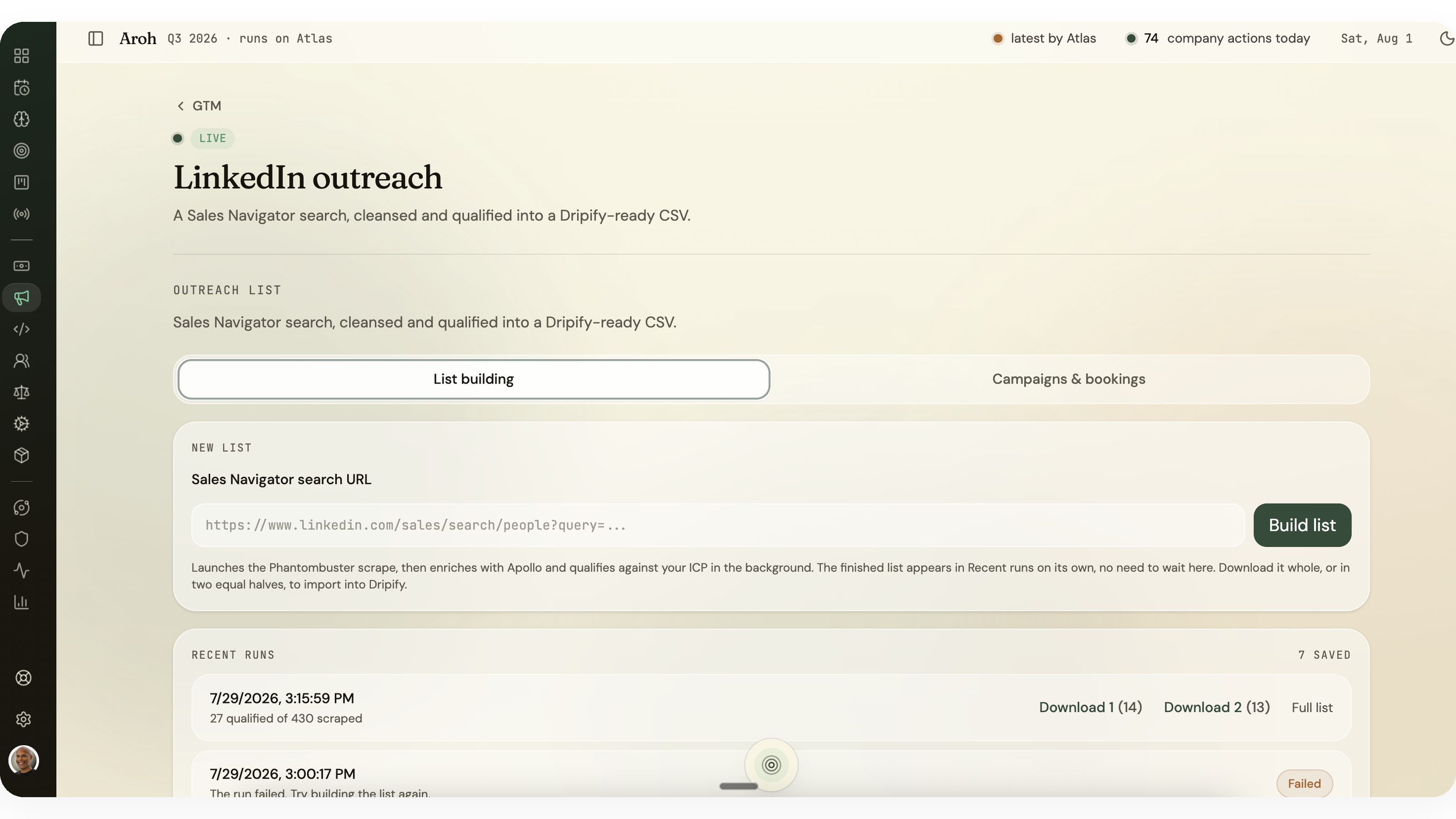This screenshot has height=819, width=1456.
Task: Click the LinkedIn outreach heading
Action: point(308,177)
